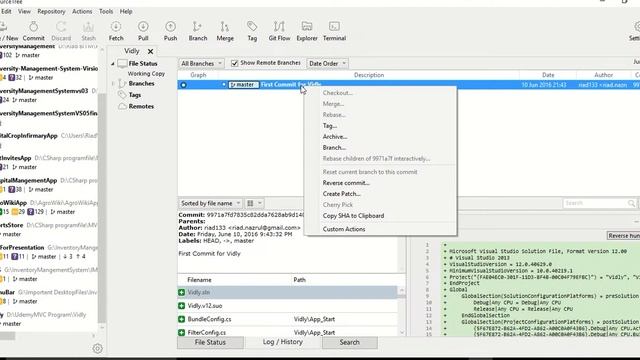The height and width of the screenshot is (360, 640).
Task: Click the Pull toolbar icon
Action: (x=143, y=31)
